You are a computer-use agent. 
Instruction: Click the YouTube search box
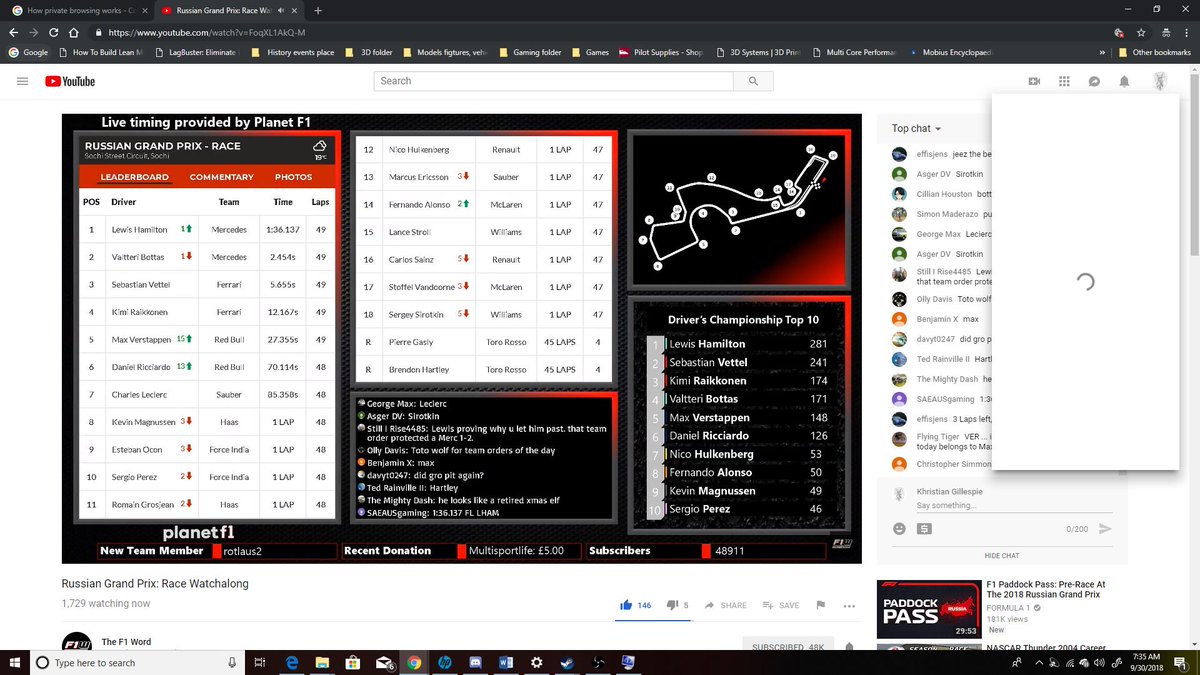(554, 81)
